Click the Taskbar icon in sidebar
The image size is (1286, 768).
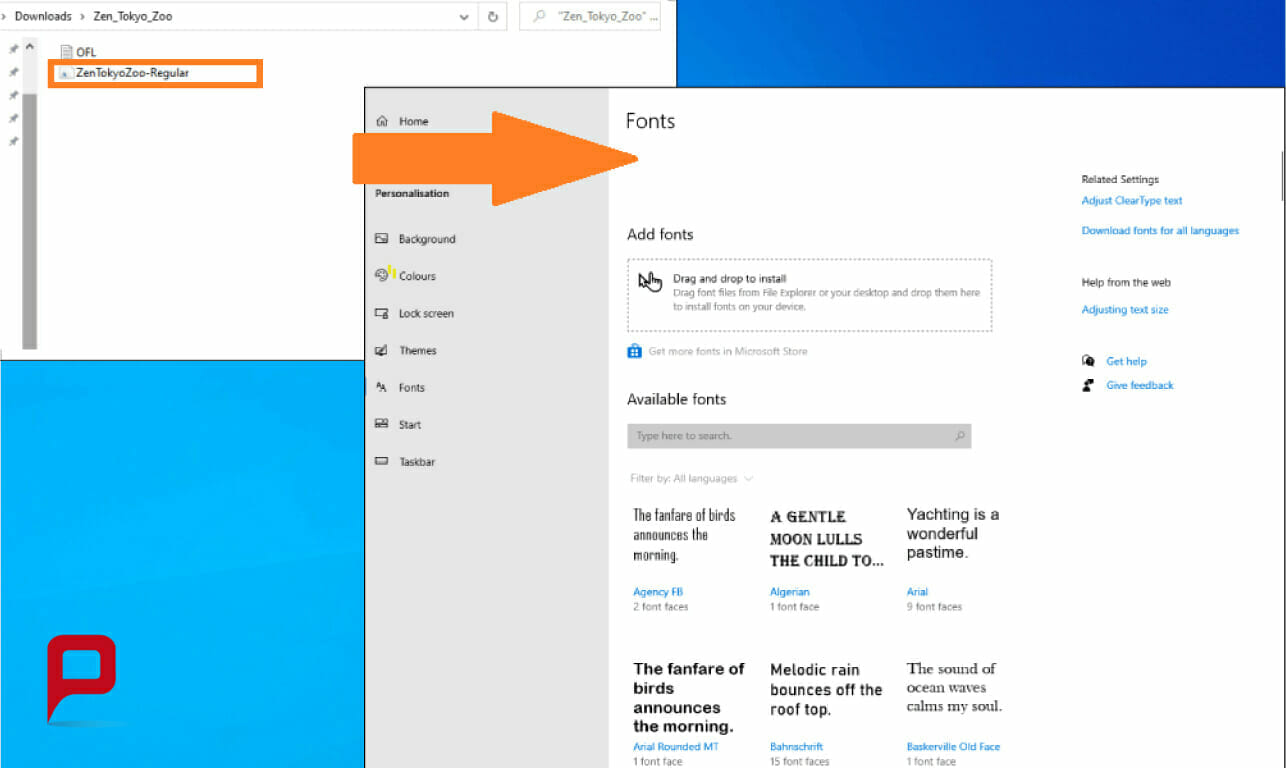click(381, 461)
